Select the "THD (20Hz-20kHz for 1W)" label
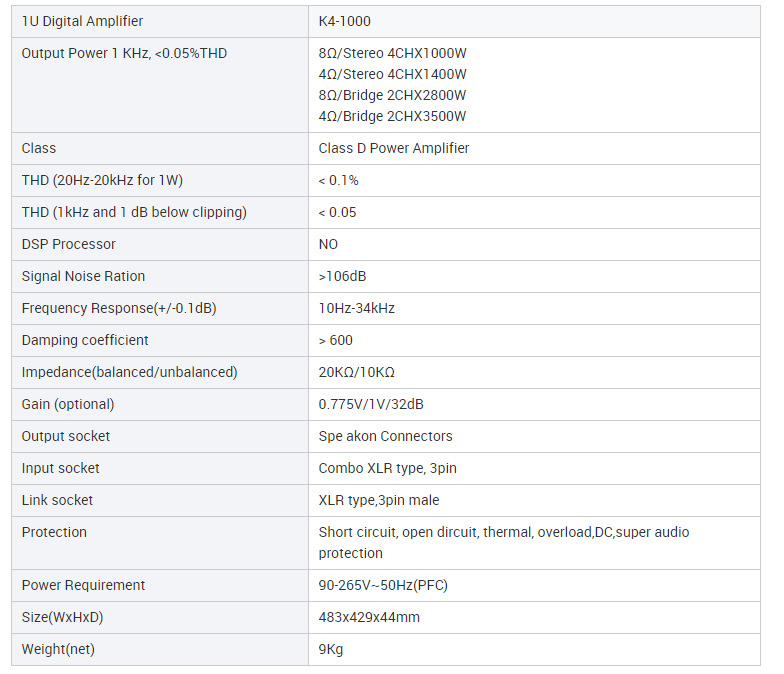 coord(102,180)
